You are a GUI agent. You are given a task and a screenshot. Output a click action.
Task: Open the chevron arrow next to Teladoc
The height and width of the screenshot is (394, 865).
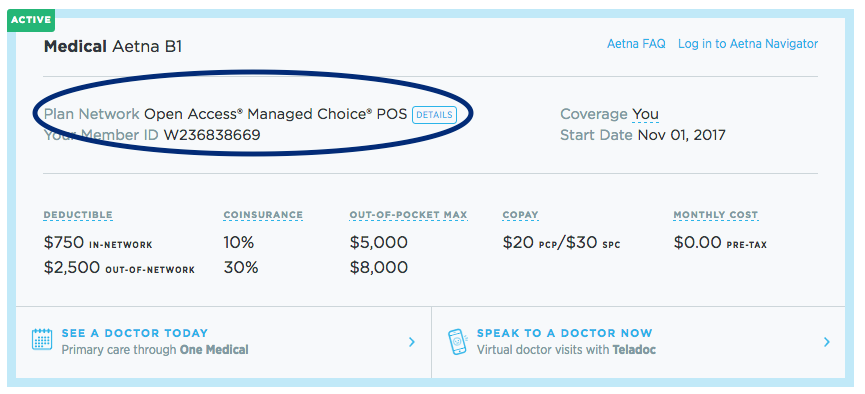(x=826, y=342)
